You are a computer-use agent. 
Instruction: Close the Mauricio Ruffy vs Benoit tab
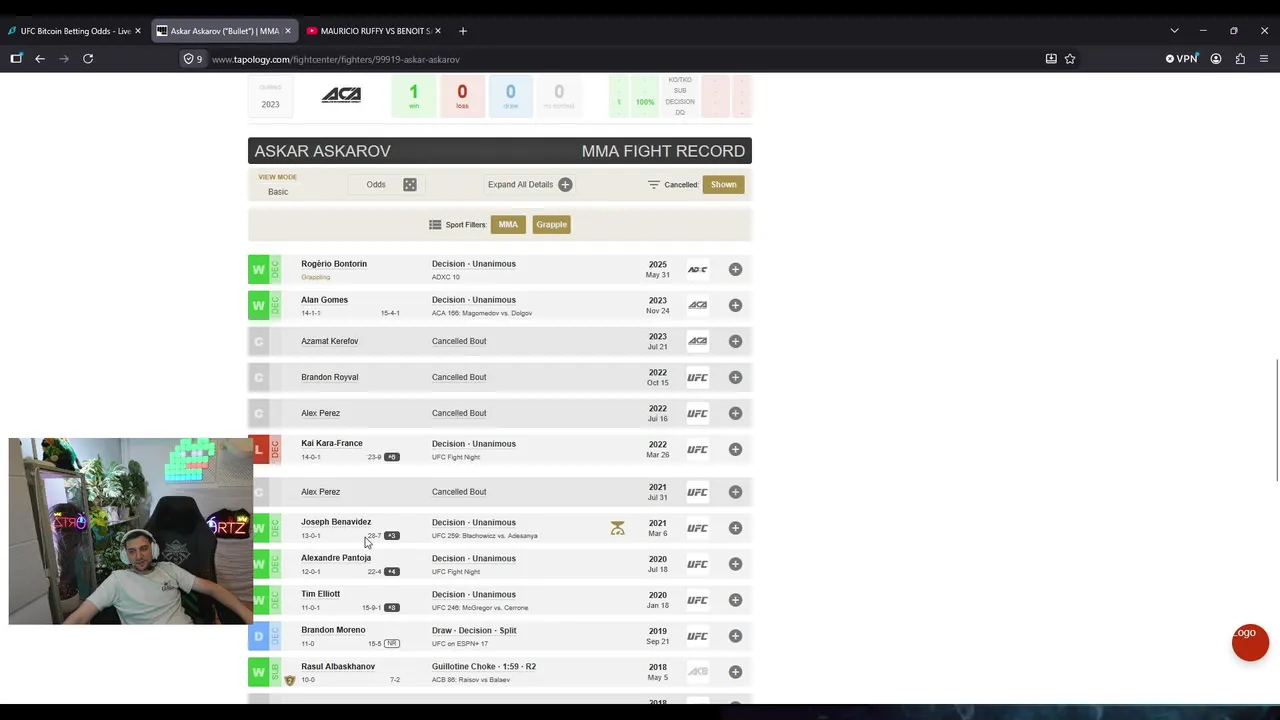click(x=438, y=31)
